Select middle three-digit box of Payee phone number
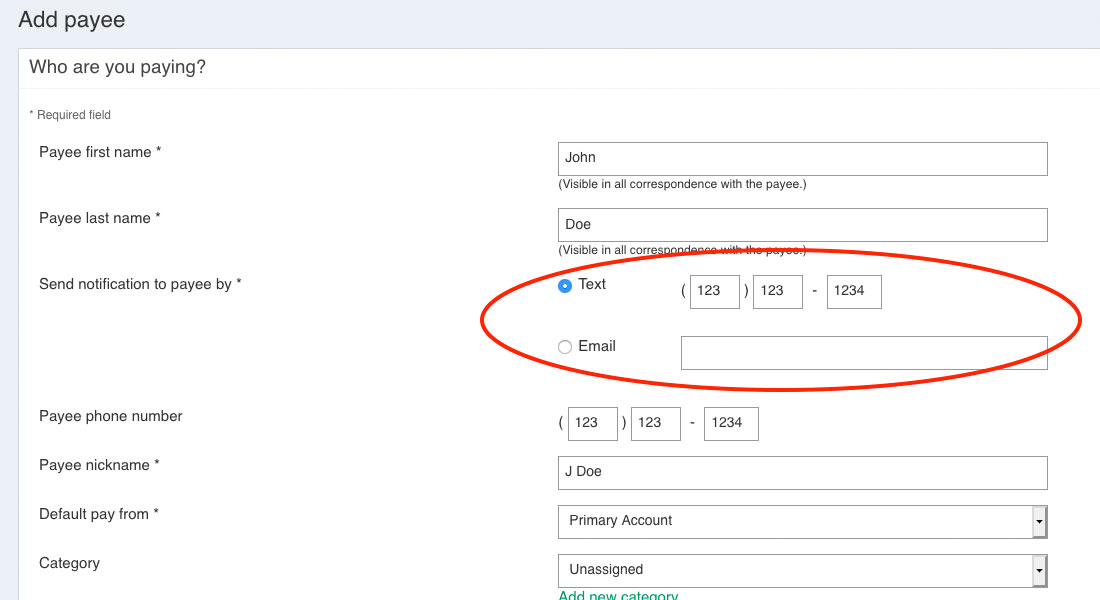 [x=655, y=423]
